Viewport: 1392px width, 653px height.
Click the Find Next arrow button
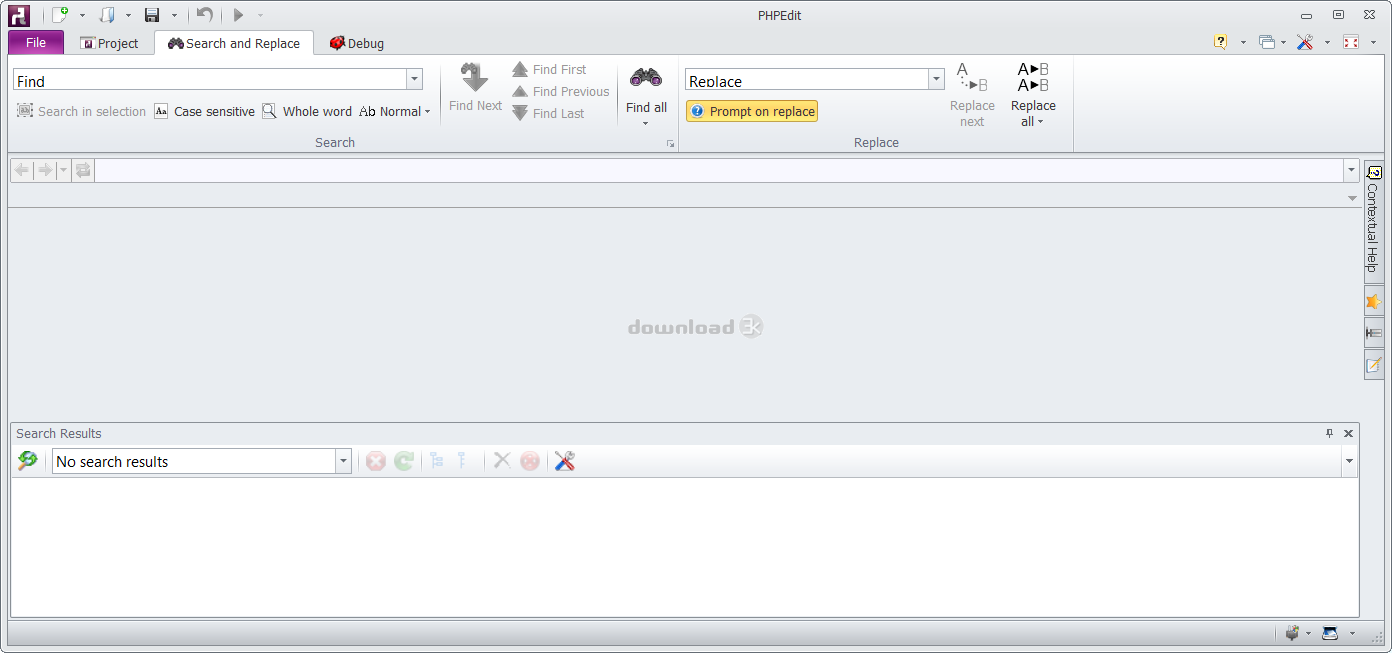click(x=475, y=79)
